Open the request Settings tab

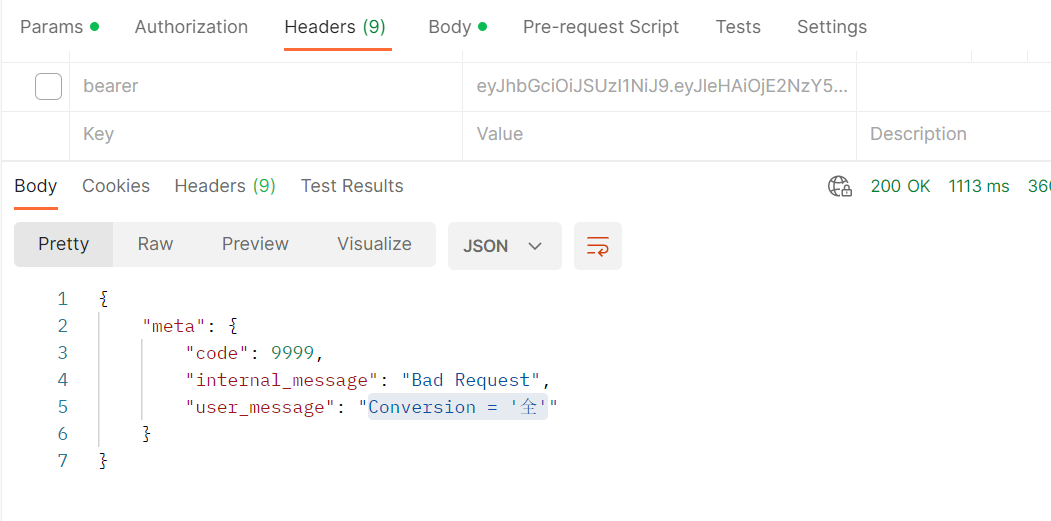[832, 27]
